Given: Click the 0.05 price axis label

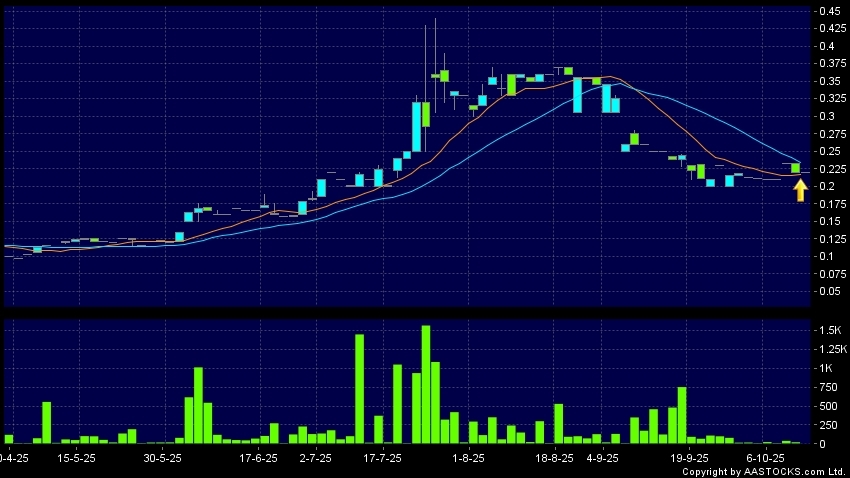Looking at the screenshot, I should (x=828, y=291).
